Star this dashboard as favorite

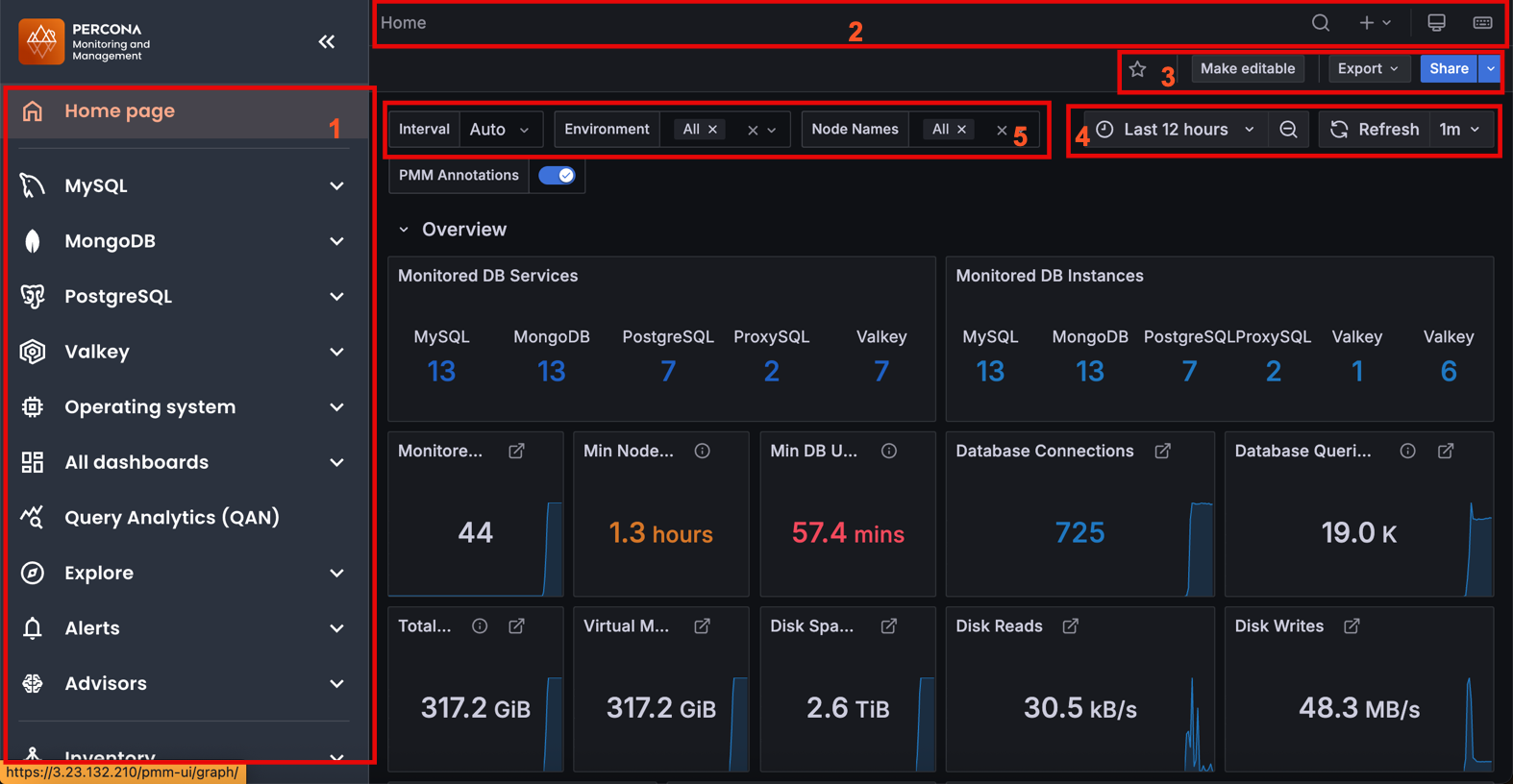tap(1138, 69)
